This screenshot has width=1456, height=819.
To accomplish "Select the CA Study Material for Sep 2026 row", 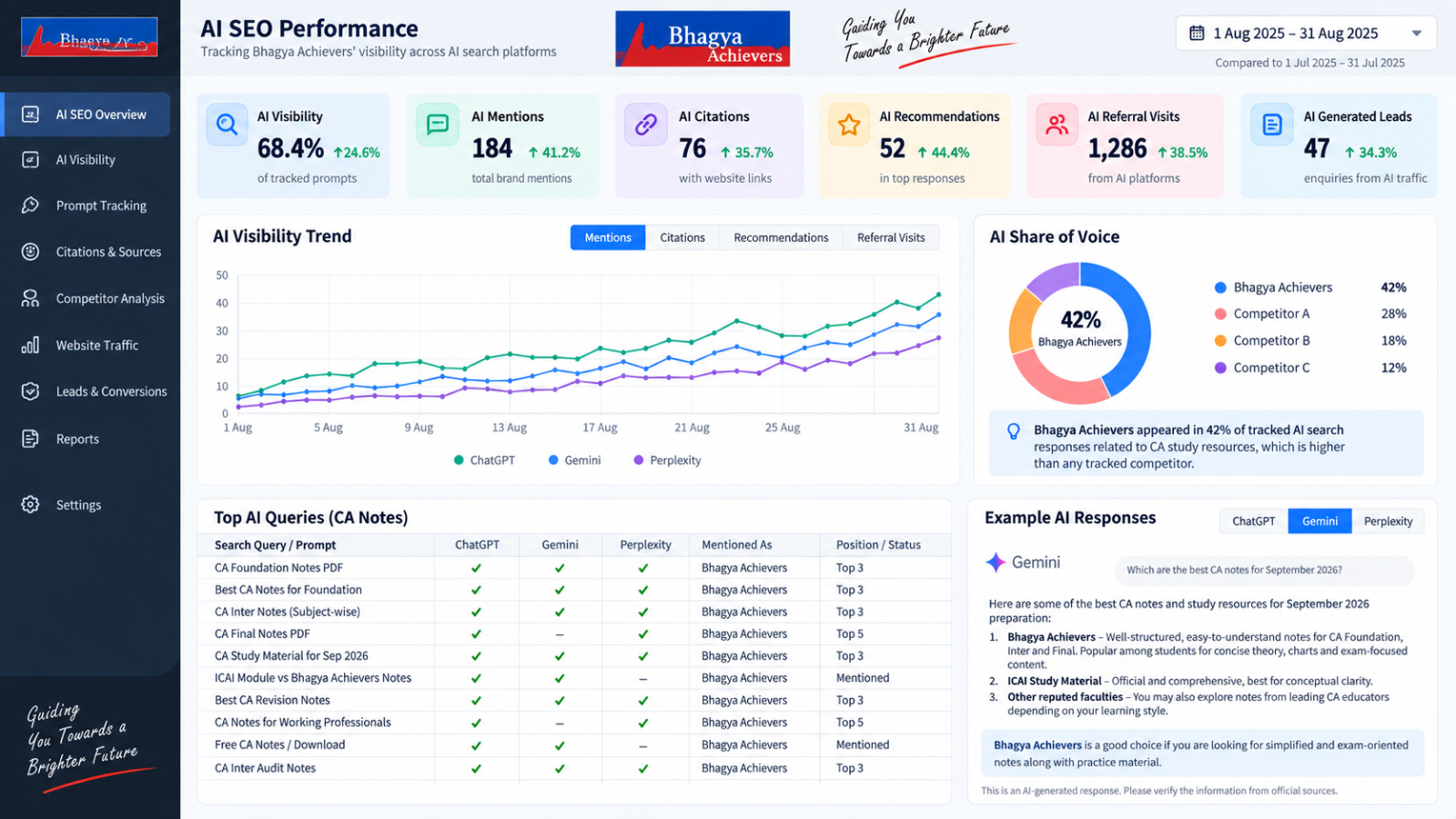I will click(574, 656).
